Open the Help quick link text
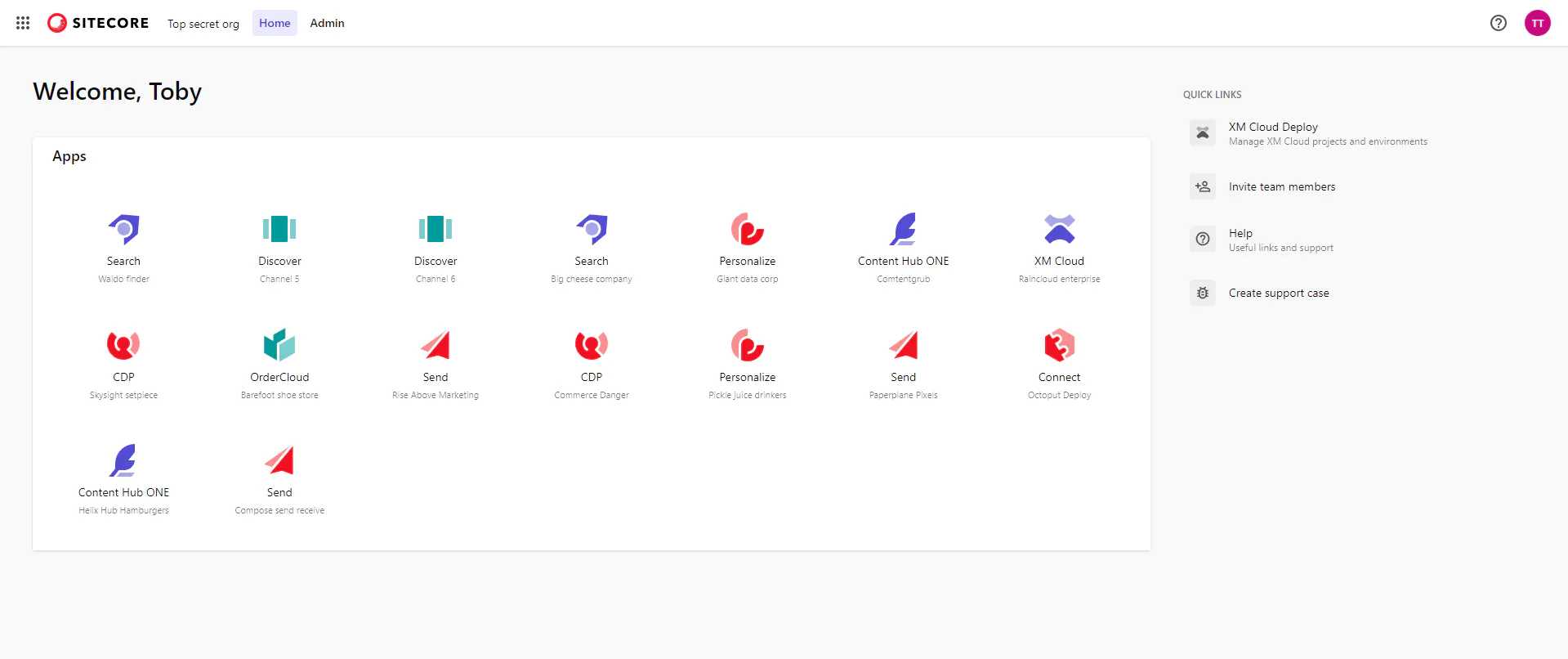This screenshot has width=1568, height=659. (x=1240, y=233)
